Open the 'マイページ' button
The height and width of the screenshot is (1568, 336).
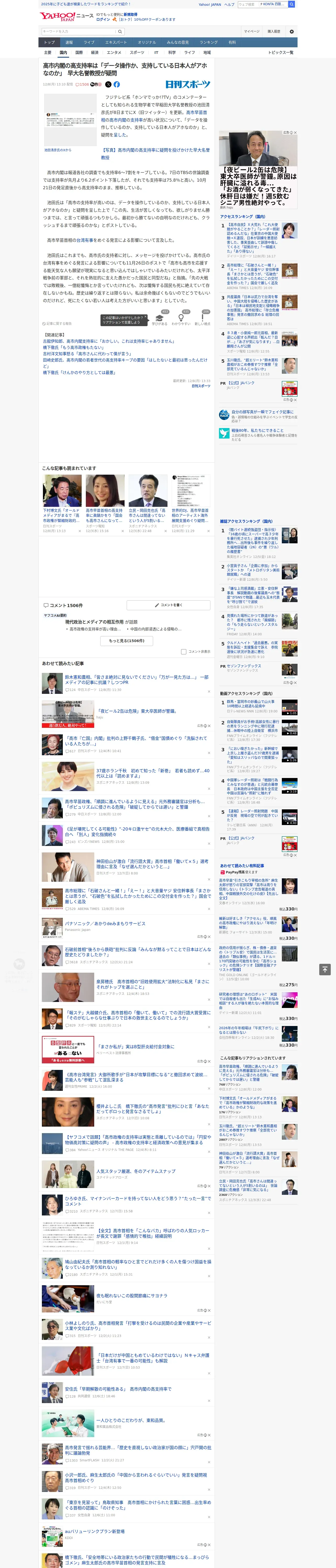252,32
